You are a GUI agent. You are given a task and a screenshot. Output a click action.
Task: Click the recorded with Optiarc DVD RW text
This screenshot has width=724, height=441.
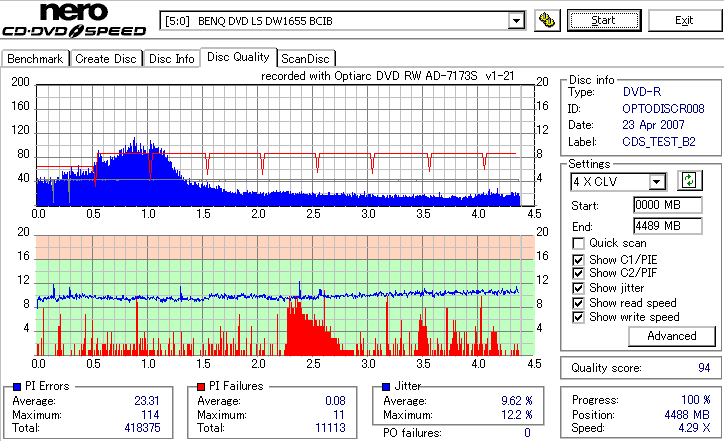[x=387, y=76]
